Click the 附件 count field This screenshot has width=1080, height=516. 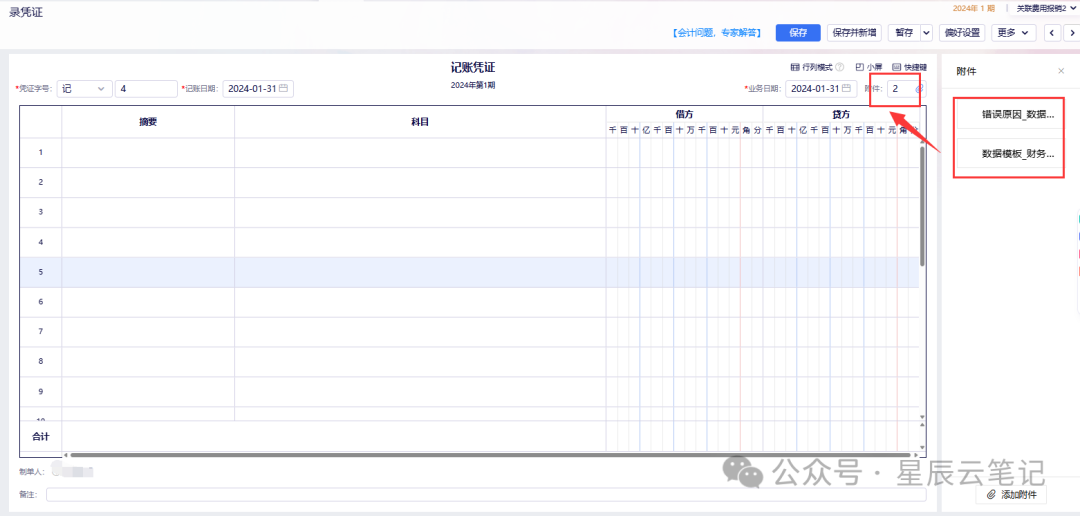tap(906, 88)
